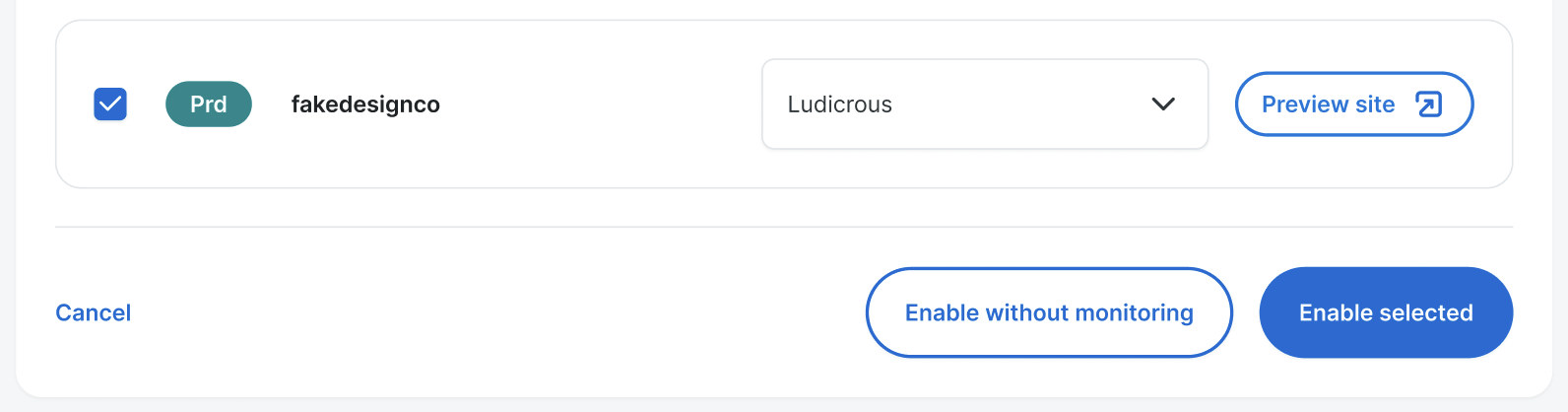Click the fakedesignco site name
The width and height of the screenshot is (1568, 412).
[365, 104]
